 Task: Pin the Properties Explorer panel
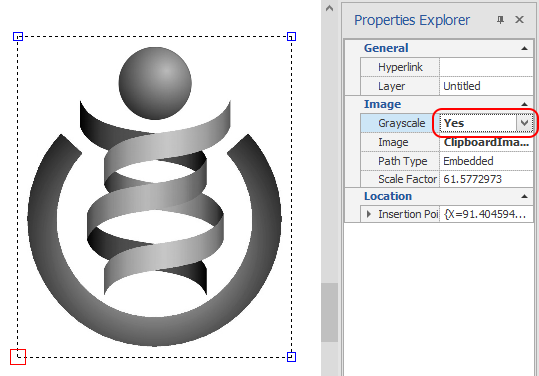pos(500,20)
